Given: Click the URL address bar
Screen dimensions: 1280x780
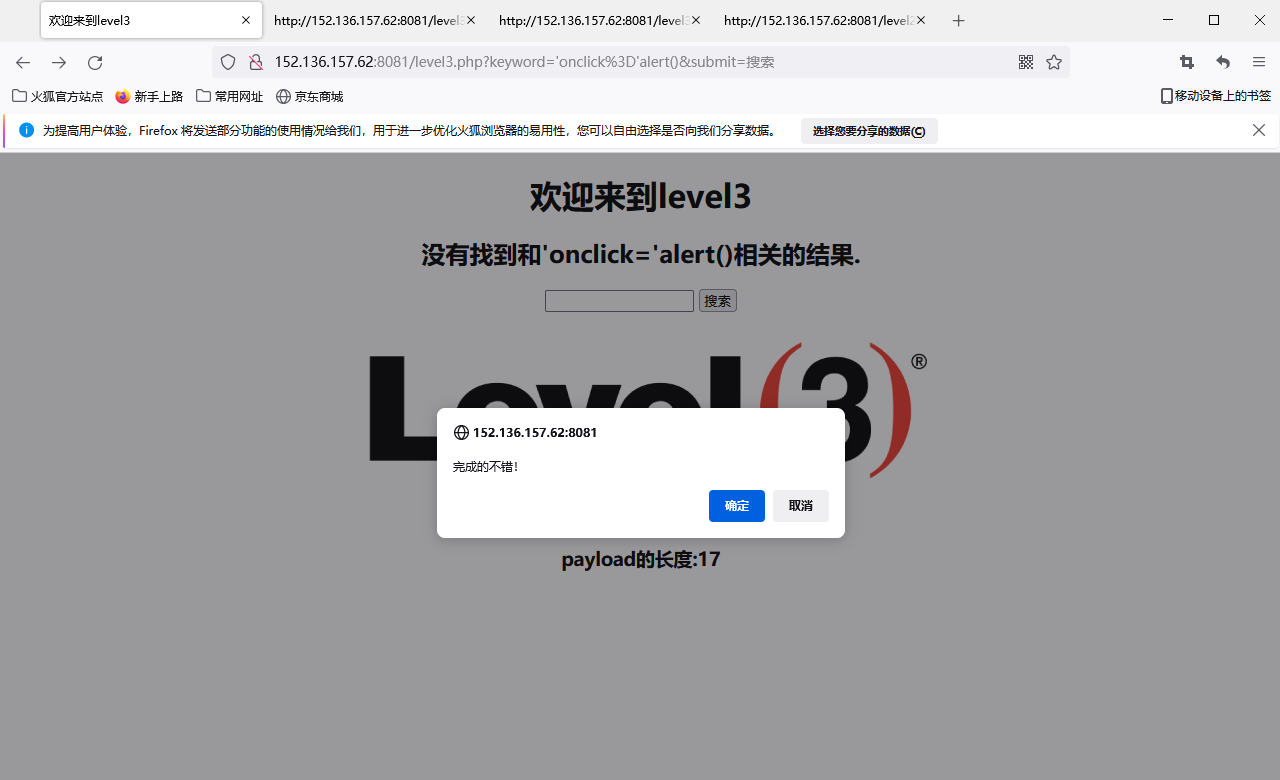Looking at the screenshot, I should coord(640,62).
